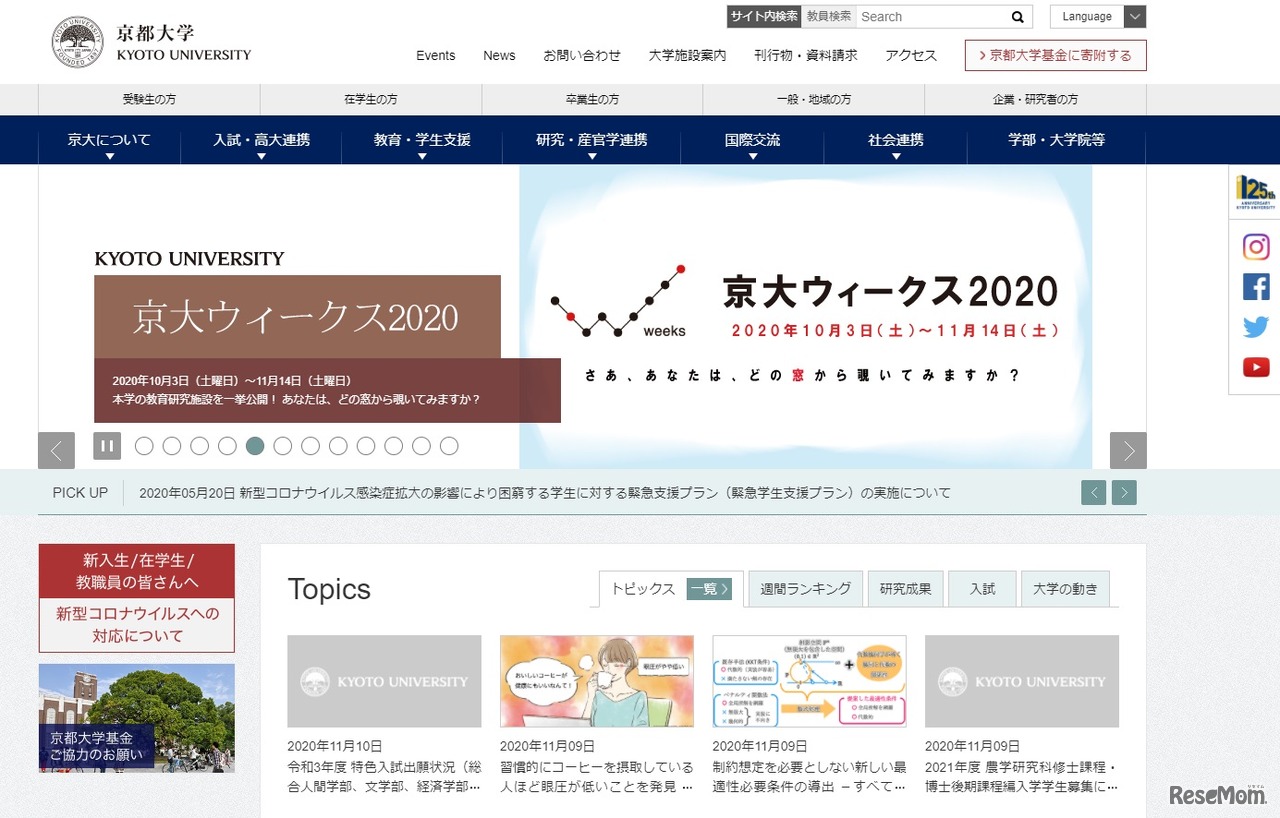Pause the banner slideshow
This screenshot has height=818, width=1280.
pos(107,446)
